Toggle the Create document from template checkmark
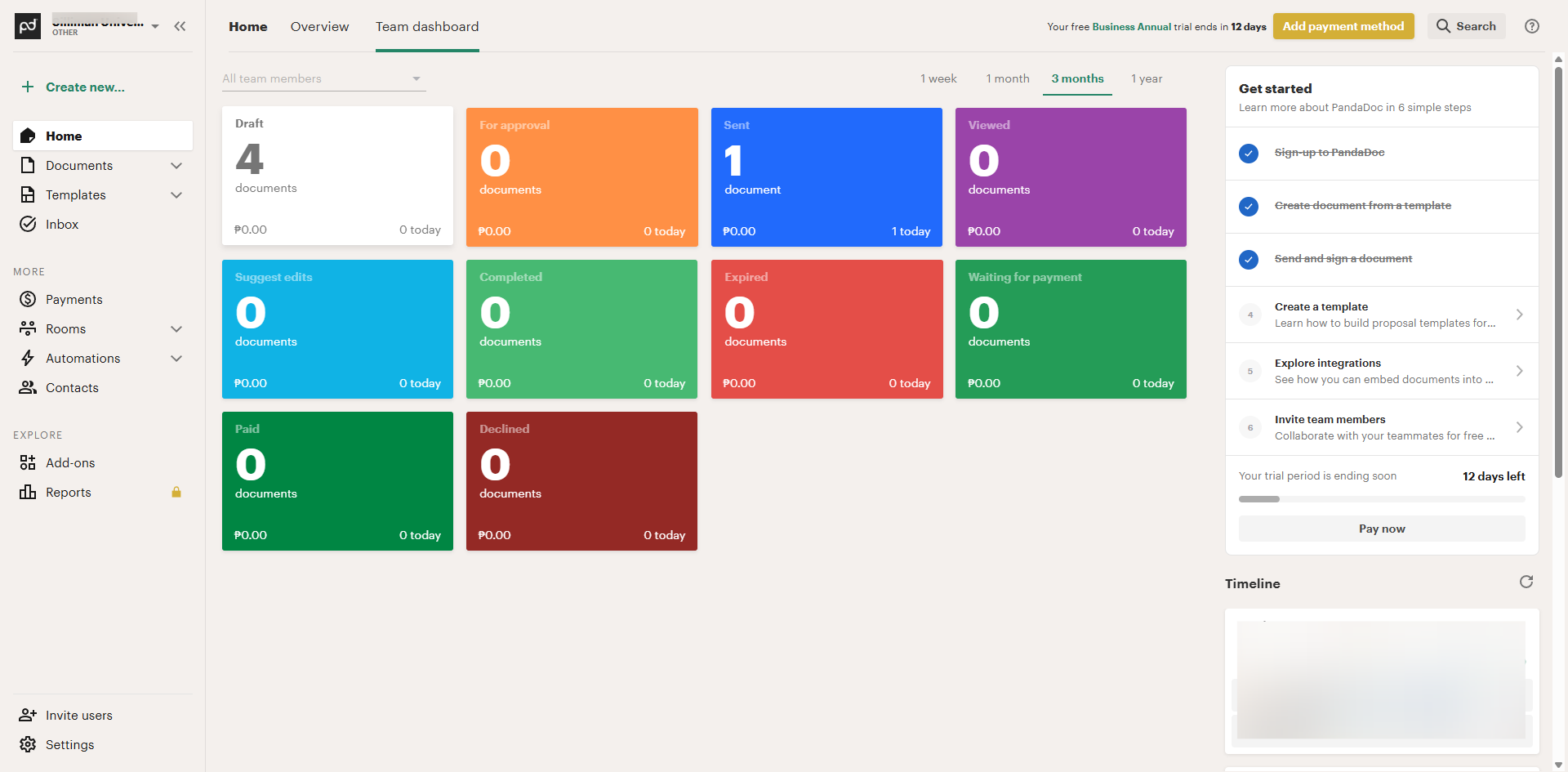Viewport: 1568px width, 772px height. click(x=1249, y=207)
